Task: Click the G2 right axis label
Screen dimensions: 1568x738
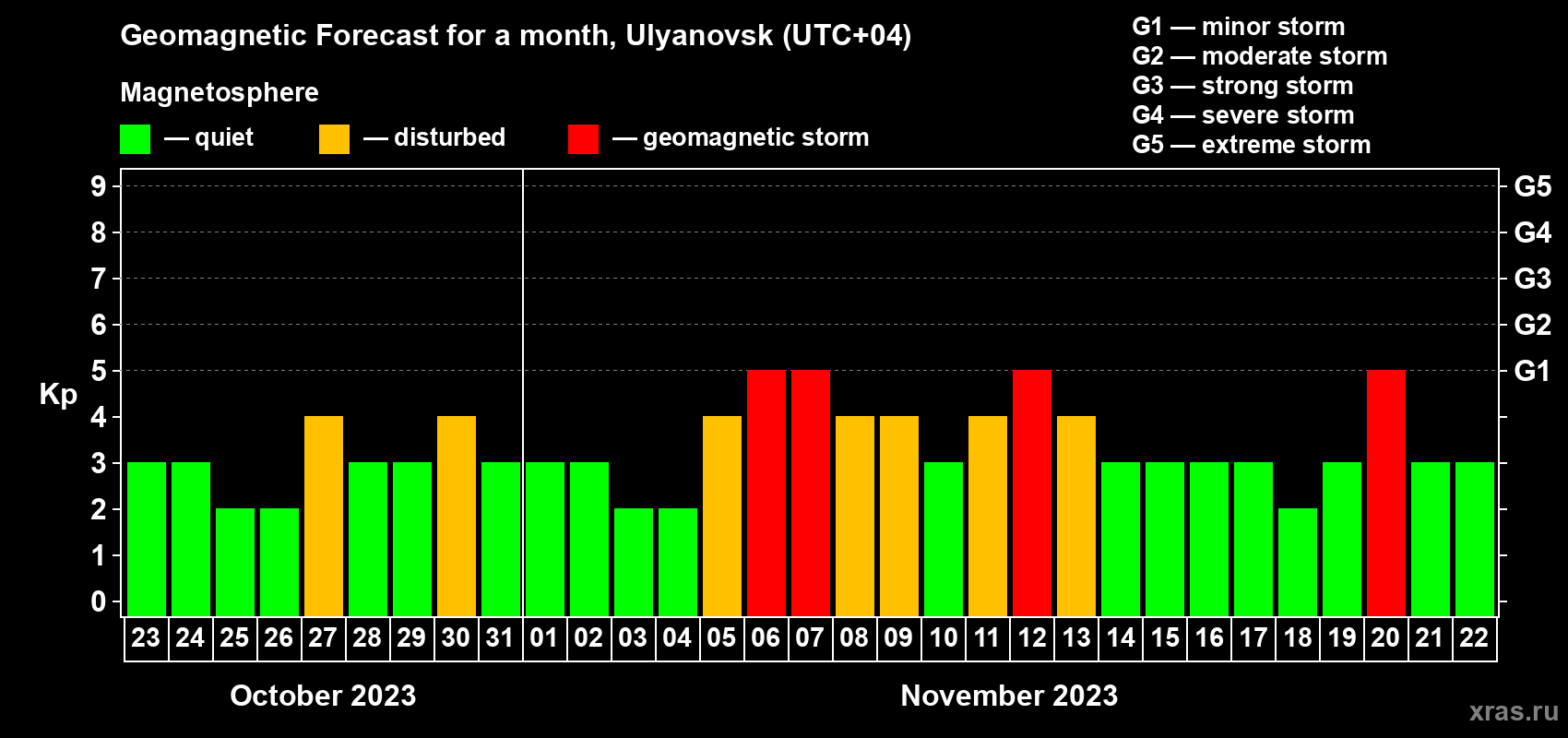Action: [x=1532, y=325]
